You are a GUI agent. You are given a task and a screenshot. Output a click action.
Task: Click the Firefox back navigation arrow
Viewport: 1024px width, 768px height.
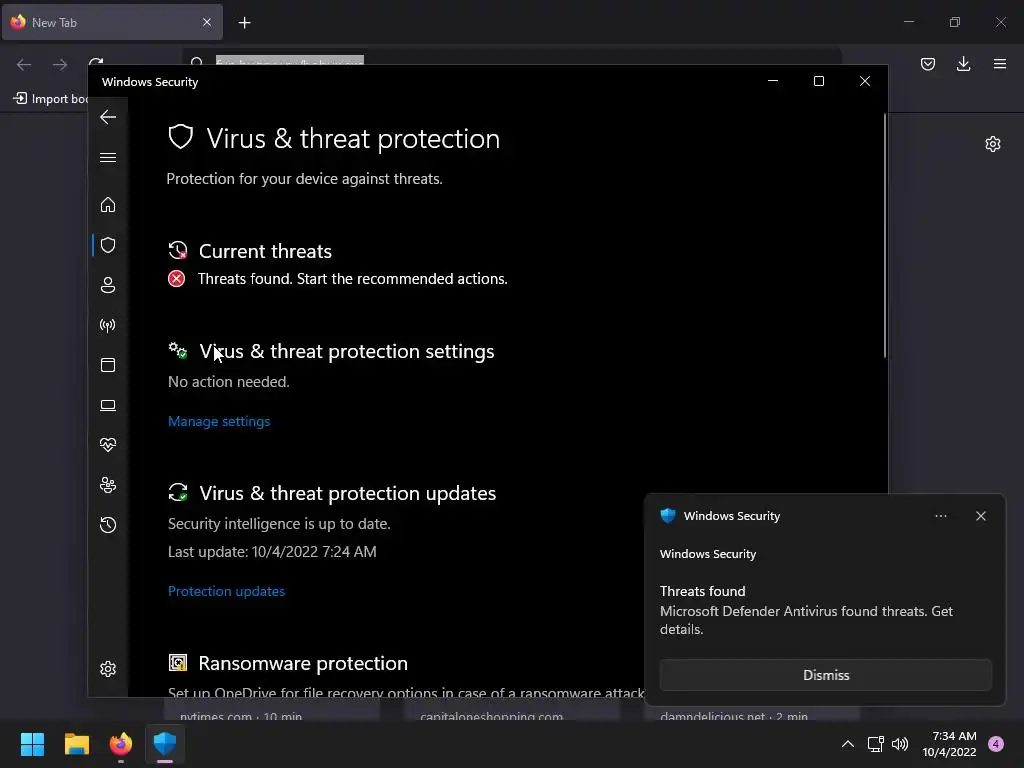tap(24, 64)
